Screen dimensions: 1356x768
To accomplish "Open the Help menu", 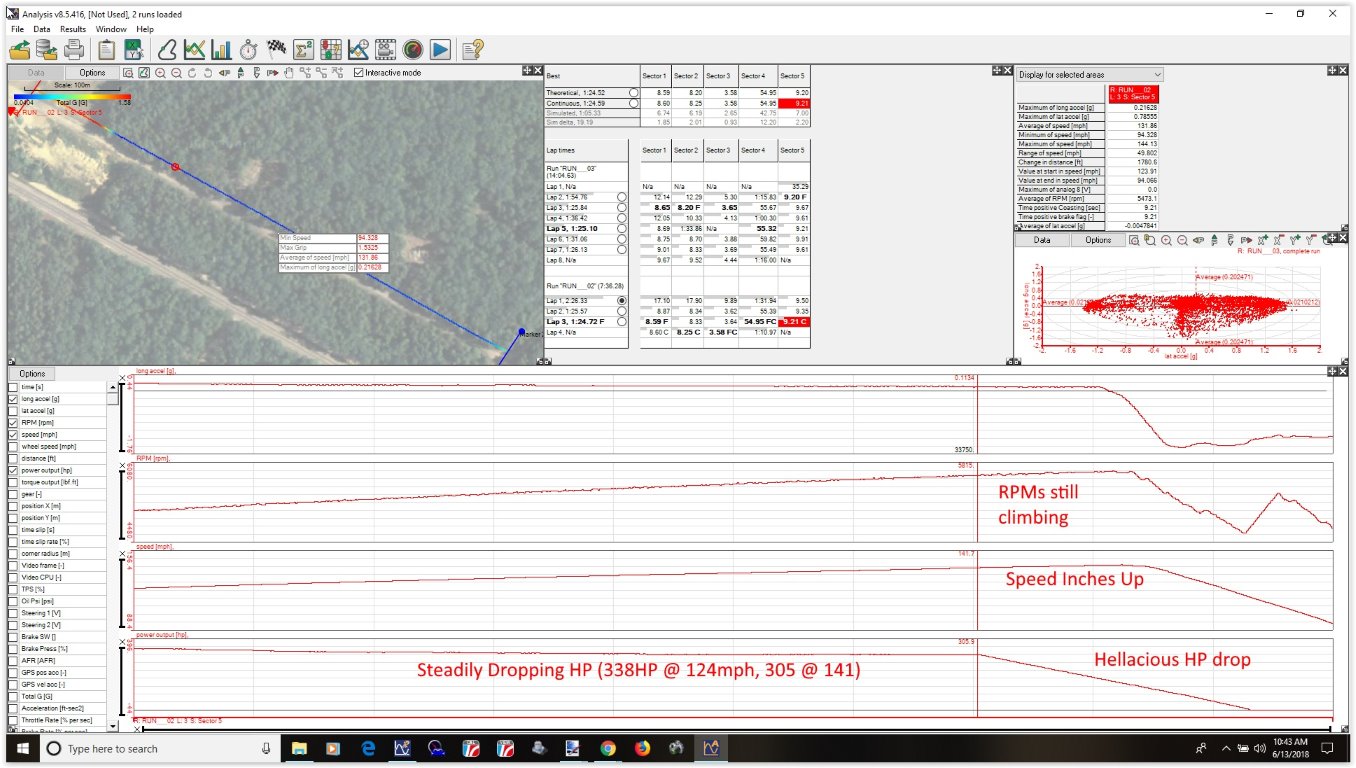I will (145, 29).
